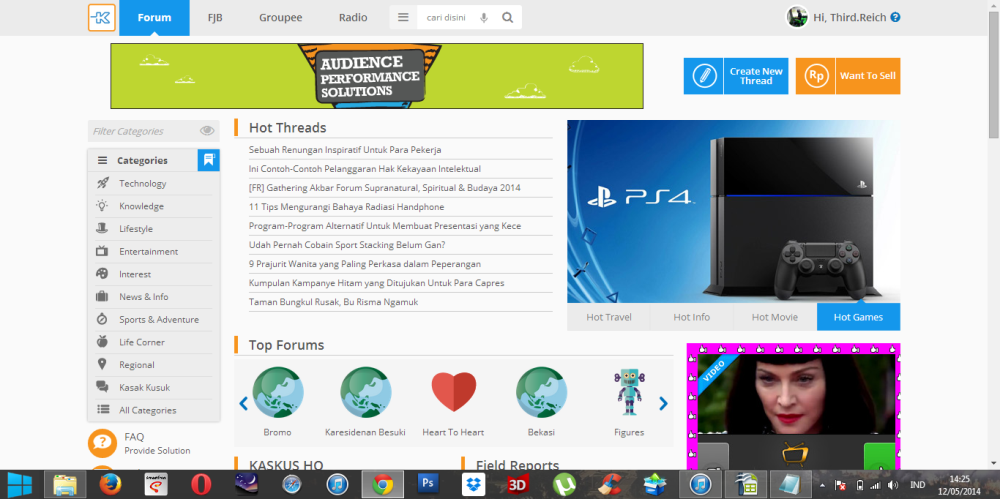Switch to the Forum tab
Screen dimensions: 1000x499
154,18
